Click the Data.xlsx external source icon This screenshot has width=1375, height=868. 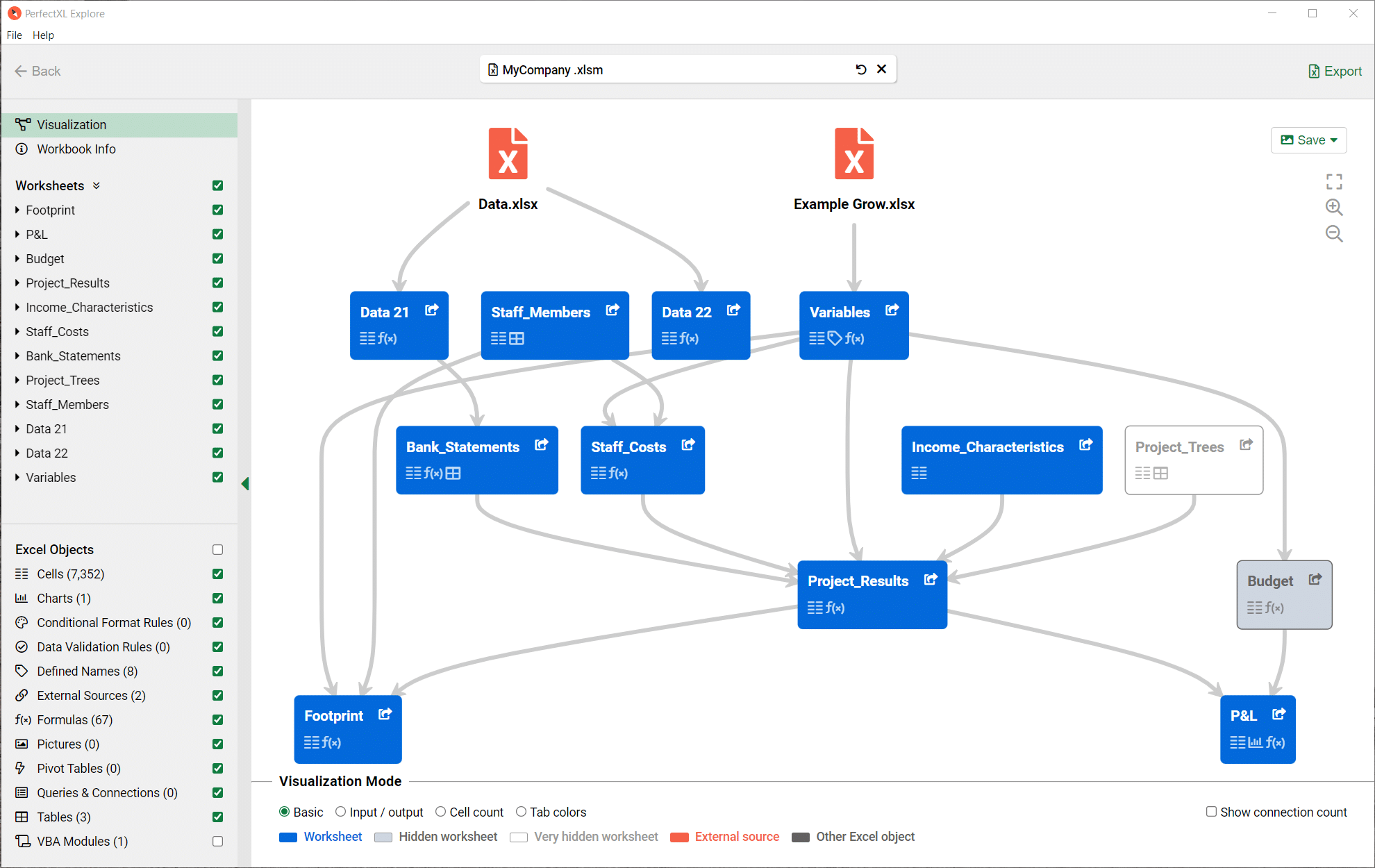pos(508,153)
